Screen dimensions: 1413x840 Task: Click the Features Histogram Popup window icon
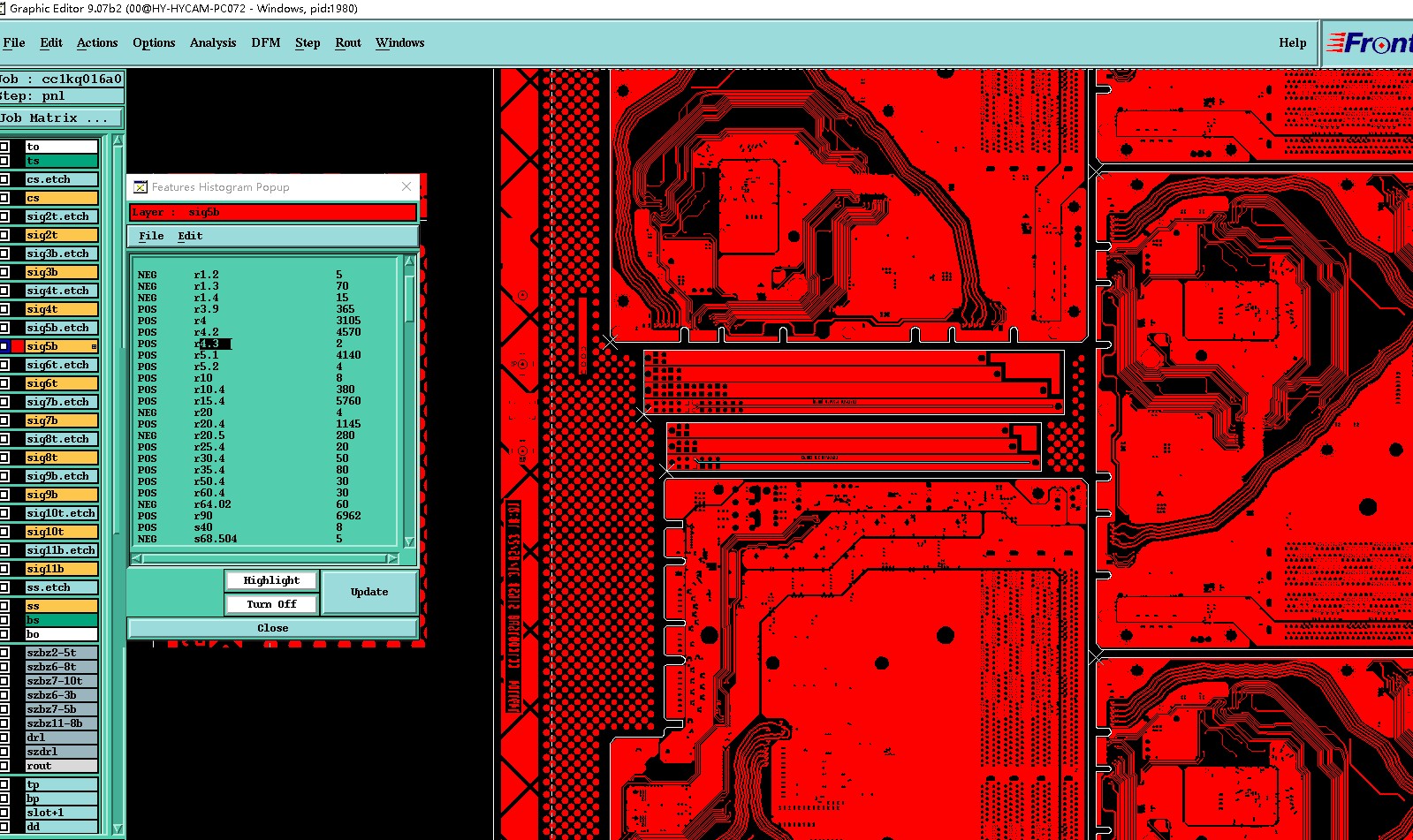(x=140, y=186)
